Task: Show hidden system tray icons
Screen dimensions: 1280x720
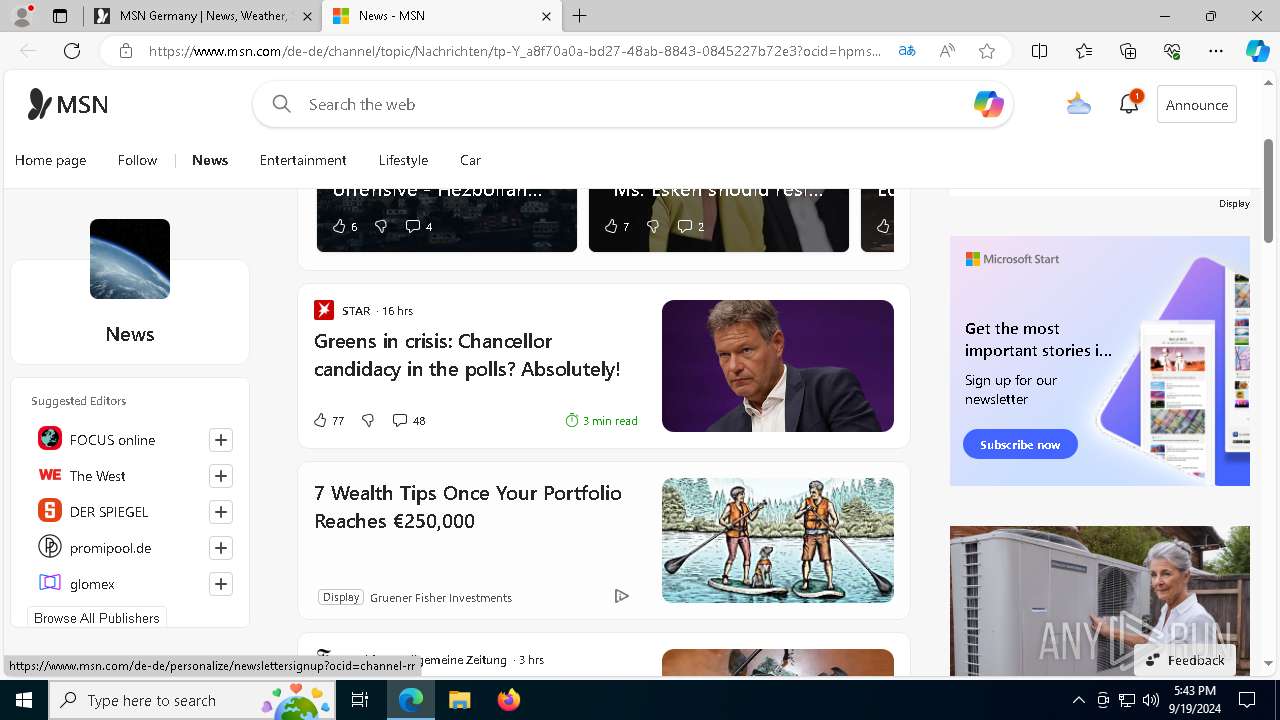Action: pyautogui.click(x=1078, y=700)
